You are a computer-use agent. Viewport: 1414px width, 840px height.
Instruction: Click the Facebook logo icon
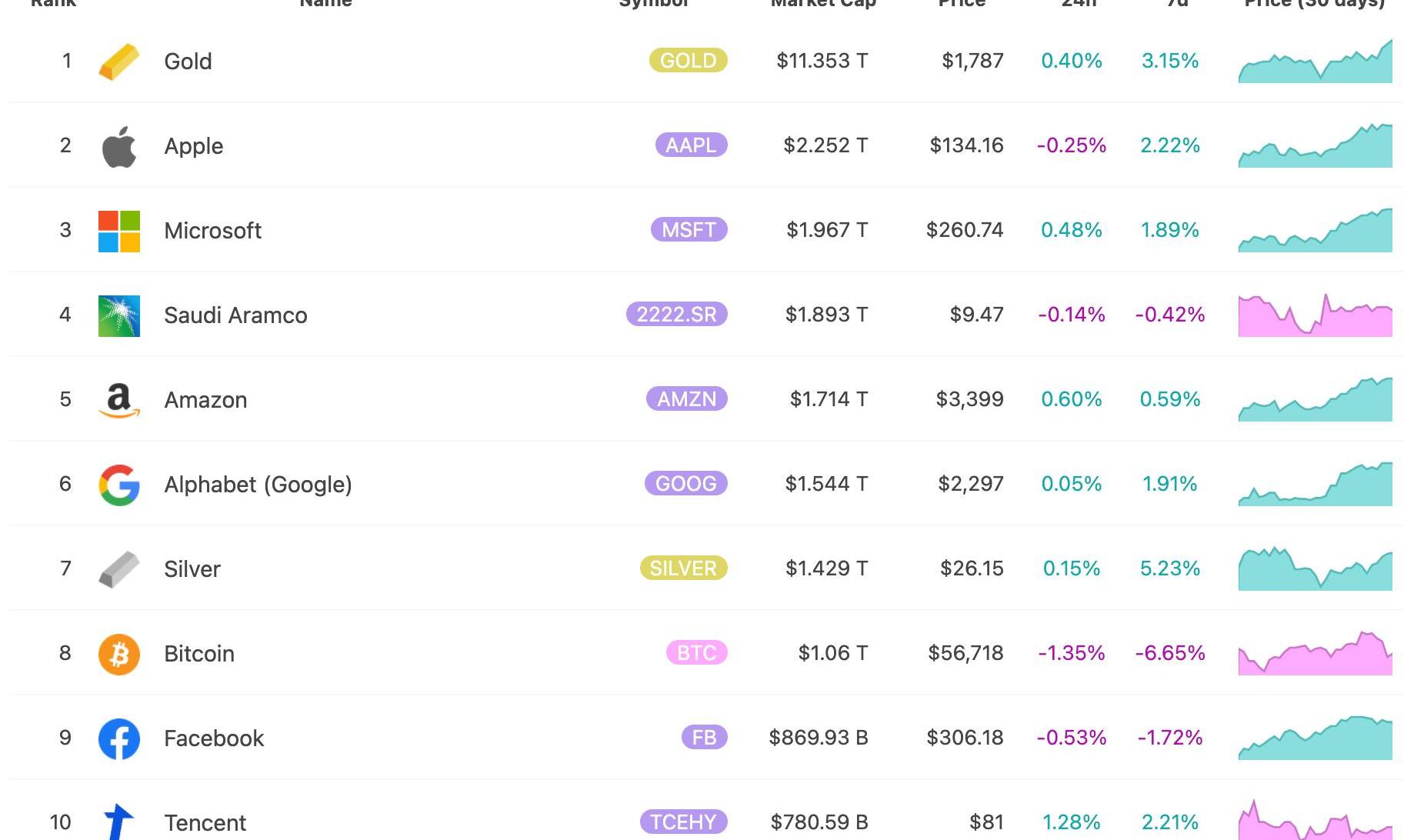pyautogui.click(x=119, y=738)
